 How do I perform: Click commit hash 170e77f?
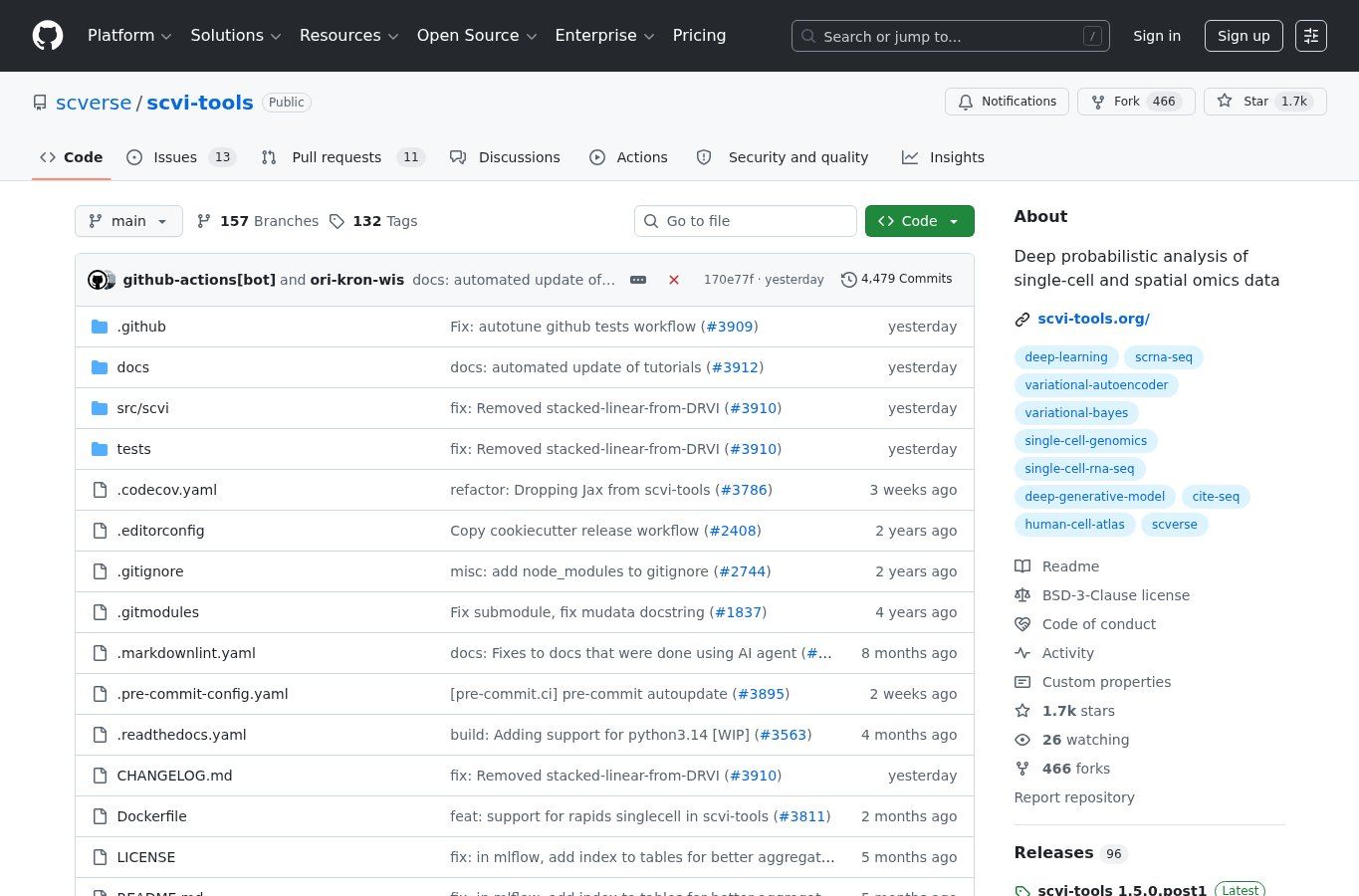729,280
